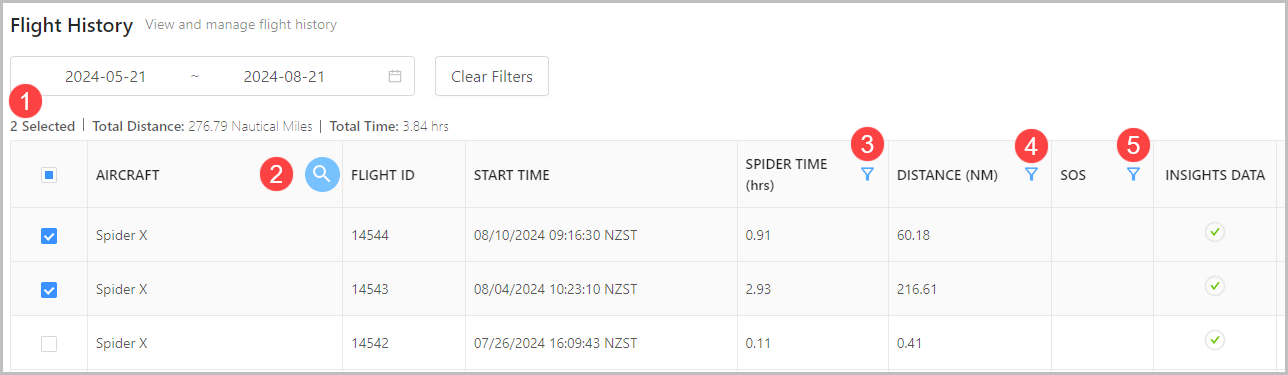Check the checkbox for flight 14542
The image size is (1288, 375).
tap(49, 343)
